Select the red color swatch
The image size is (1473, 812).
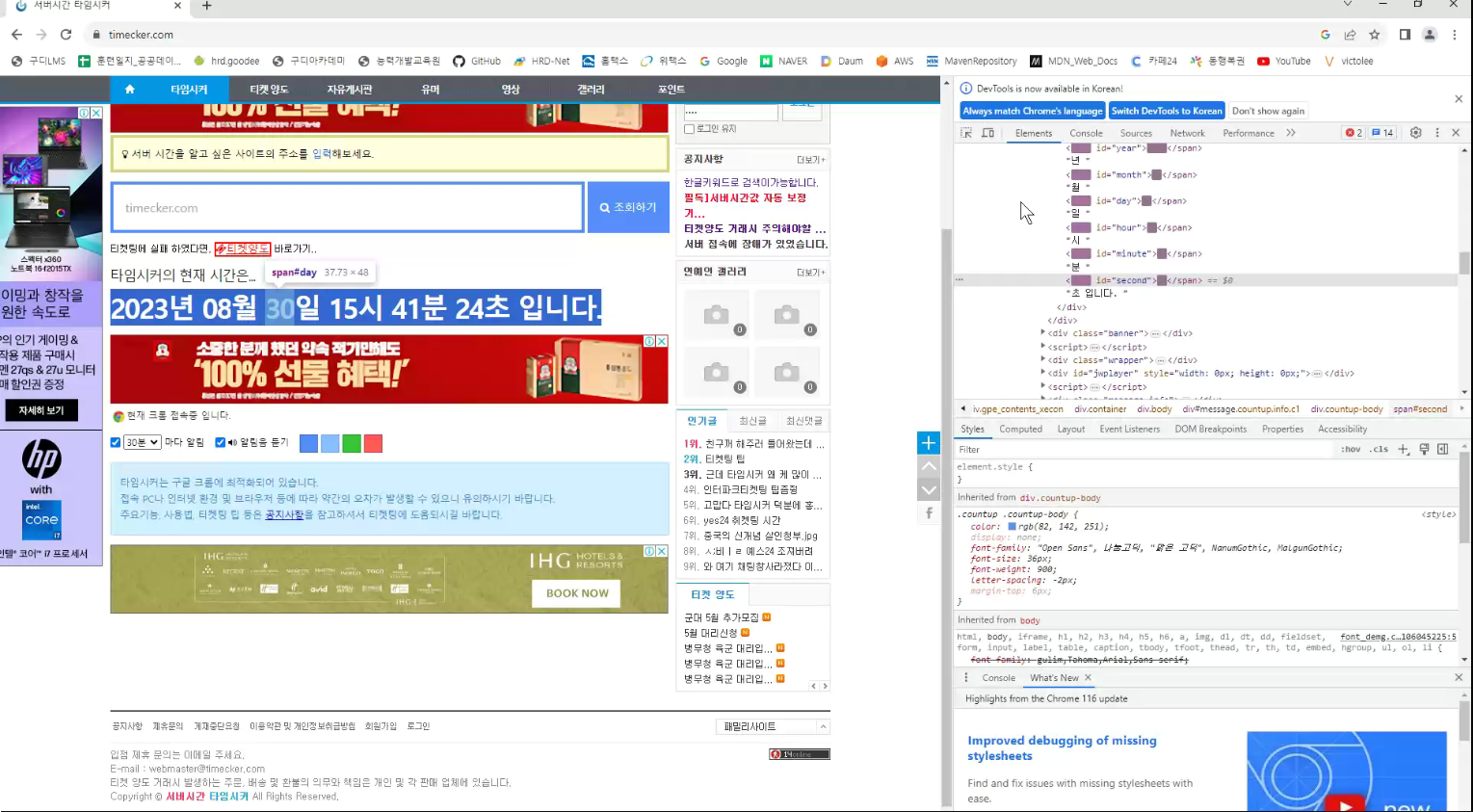(x=374, y=443)
